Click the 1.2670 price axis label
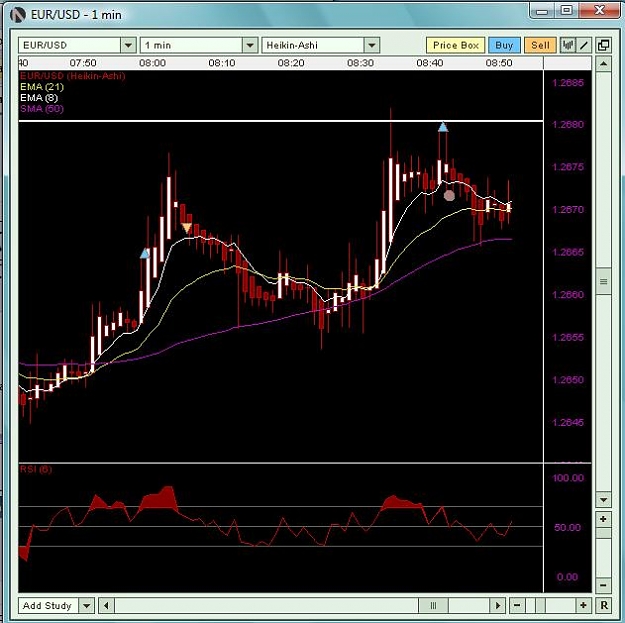This screenshot has width=625, height=623. (x=568, y=210)
